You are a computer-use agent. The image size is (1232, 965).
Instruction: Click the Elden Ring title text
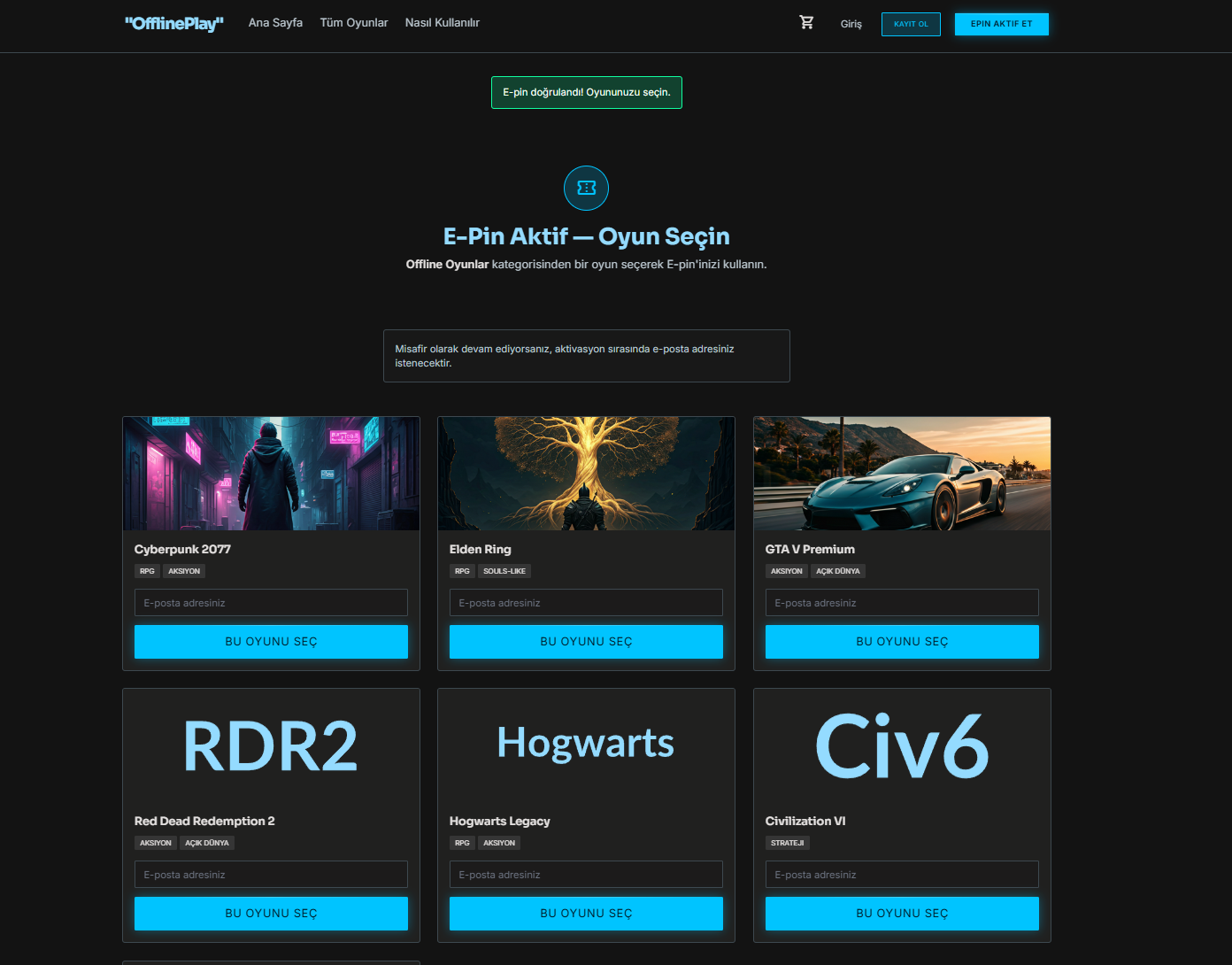[x=481, y=550]
